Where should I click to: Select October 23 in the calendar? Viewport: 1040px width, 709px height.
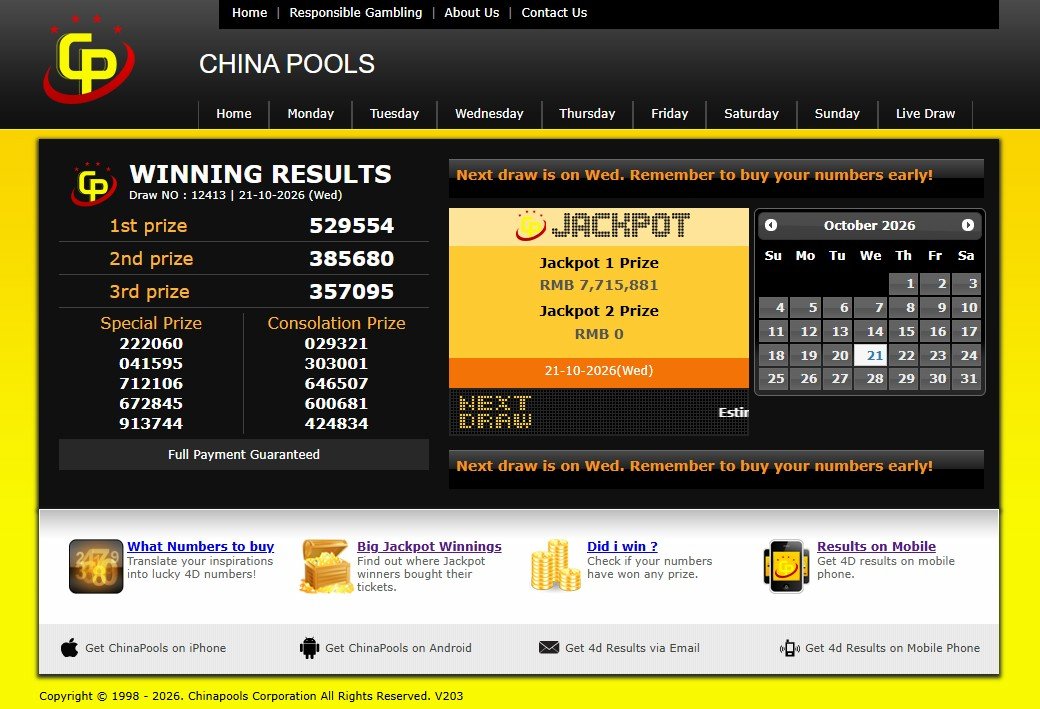point(935,355)
